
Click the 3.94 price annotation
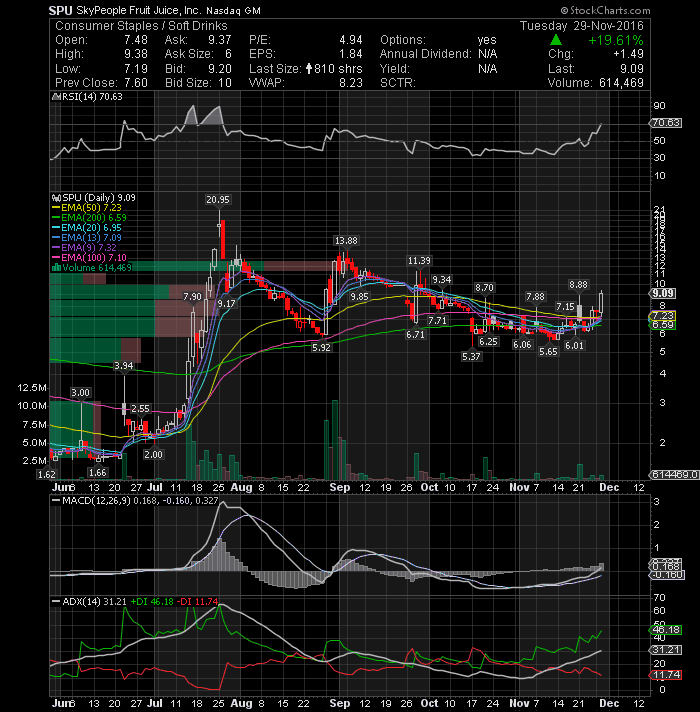pyautogui.click(x=123, y=366)
